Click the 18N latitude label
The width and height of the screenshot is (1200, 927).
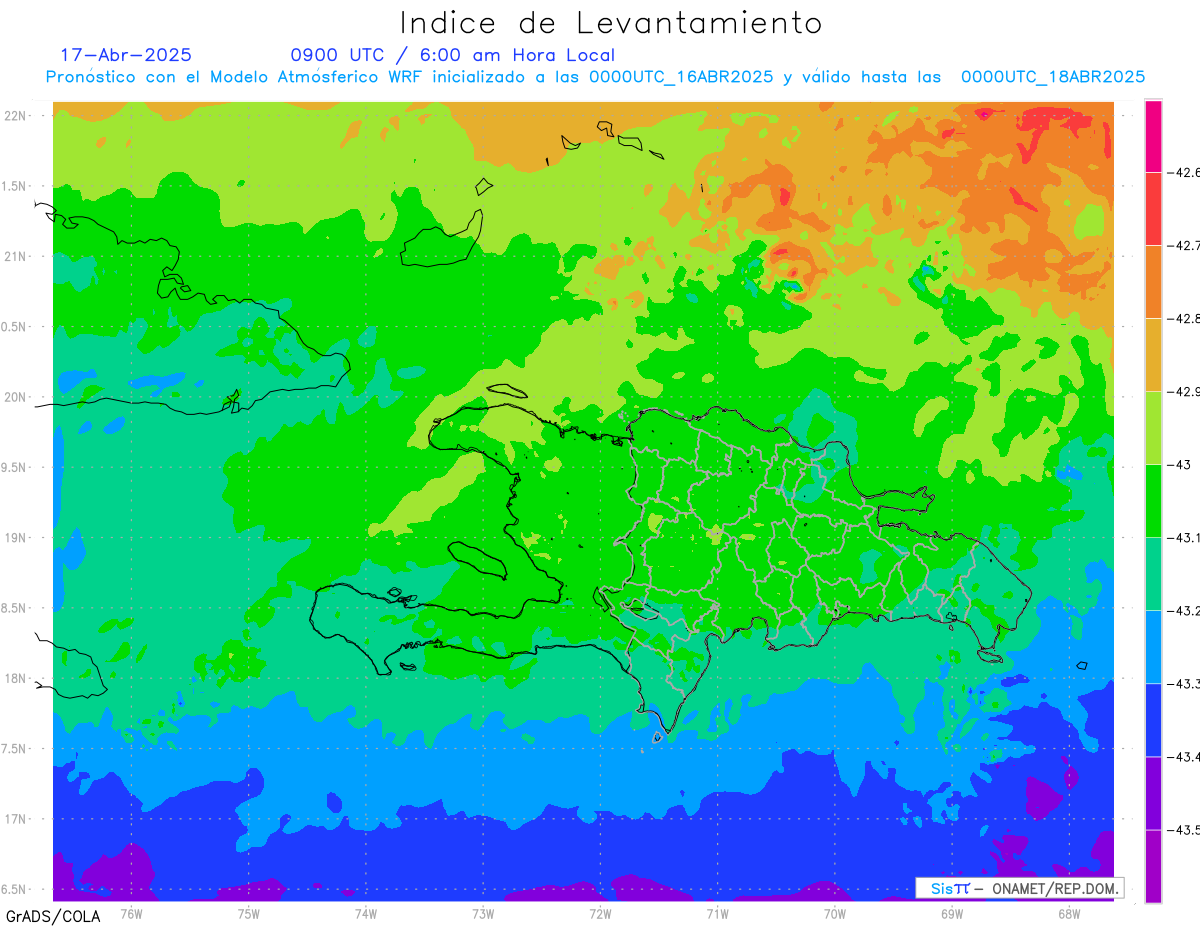coord(16,678)
